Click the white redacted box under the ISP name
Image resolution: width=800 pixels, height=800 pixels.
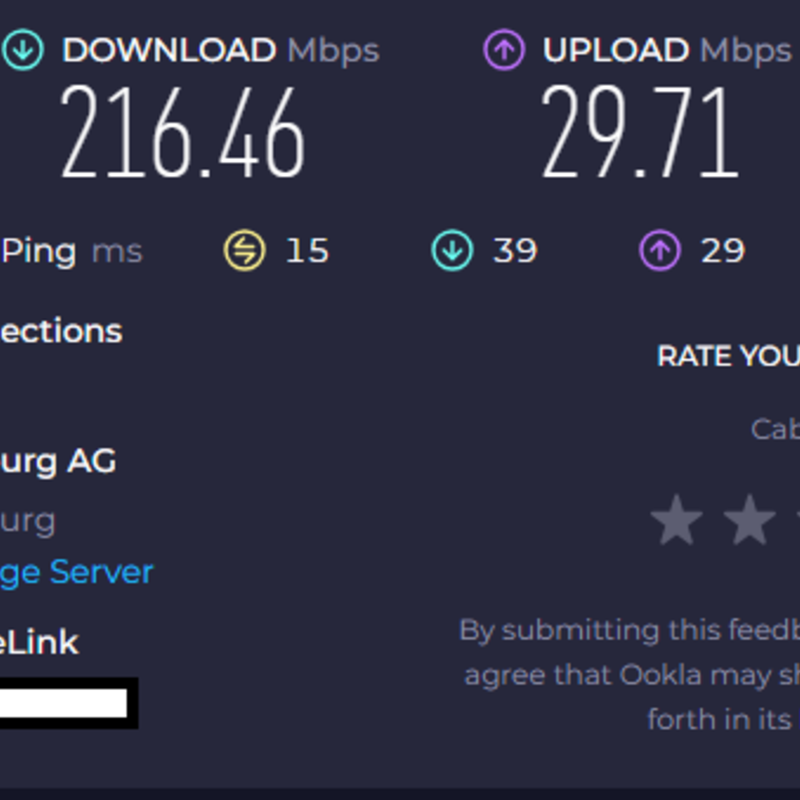point(66,703)
